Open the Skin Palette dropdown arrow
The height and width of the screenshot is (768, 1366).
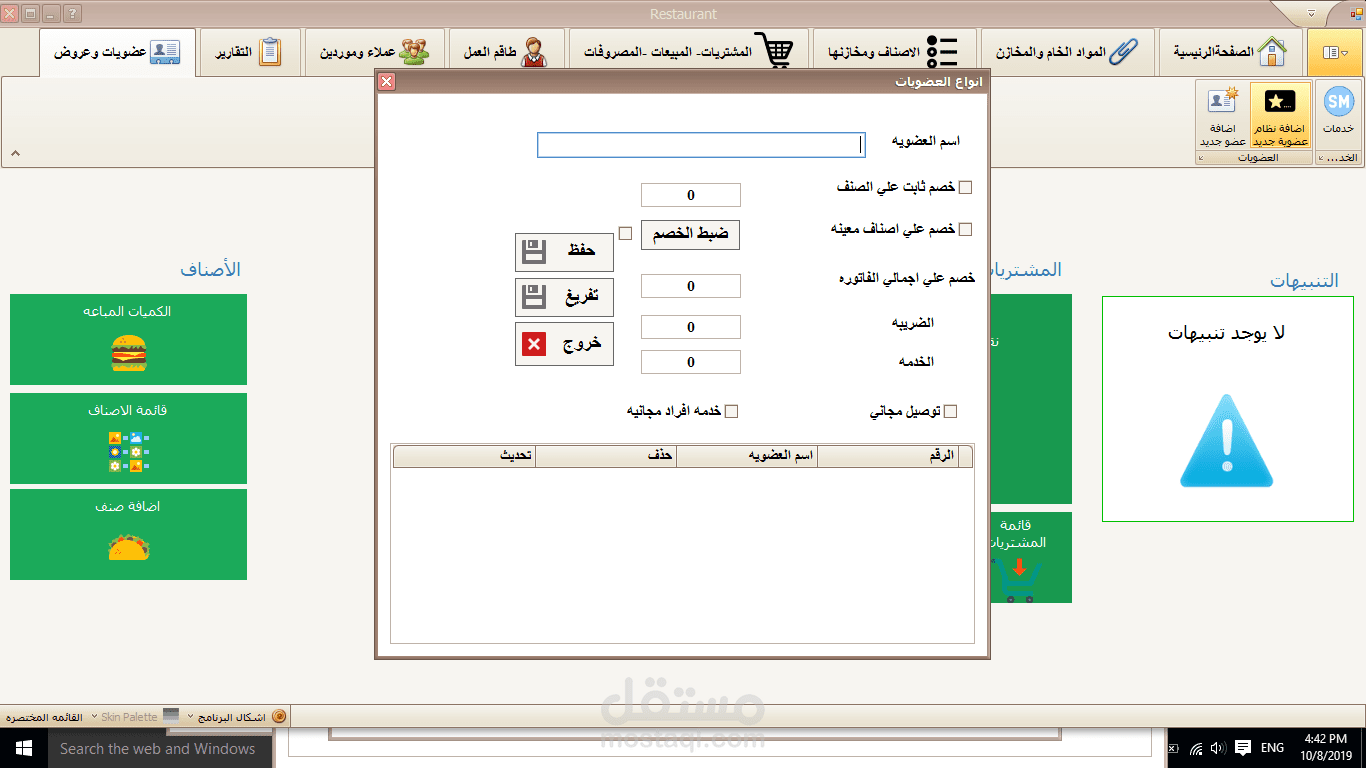coord(94,717)
